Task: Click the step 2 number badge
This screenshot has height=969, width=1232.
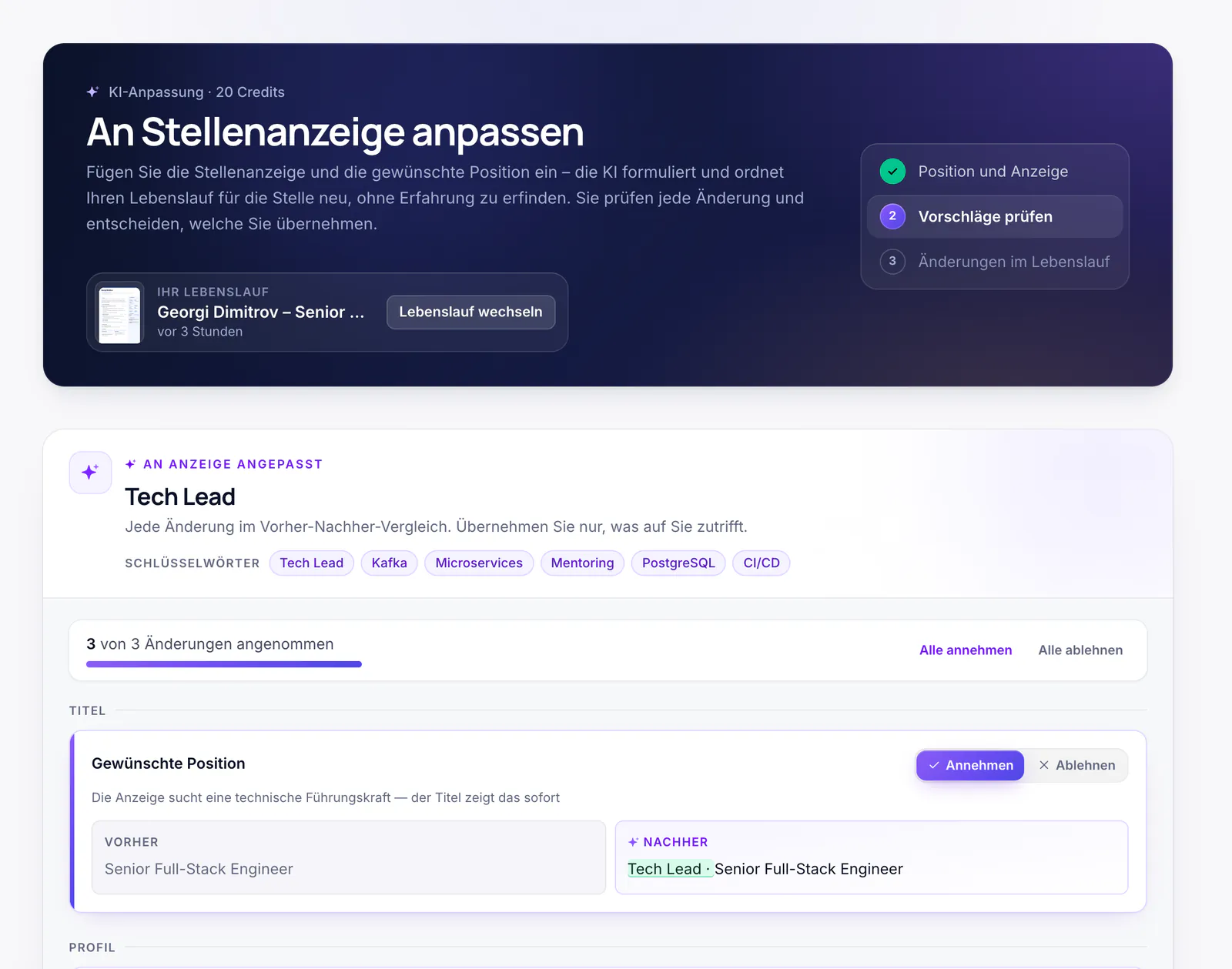Action: pyautogui.click(x=892, y=216)
